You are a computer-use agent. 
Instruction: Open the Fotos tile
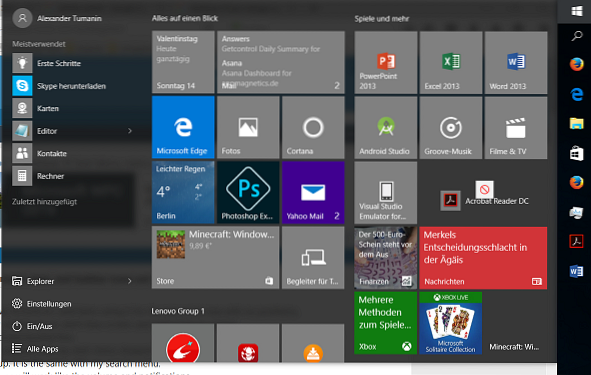click(248, 127)
